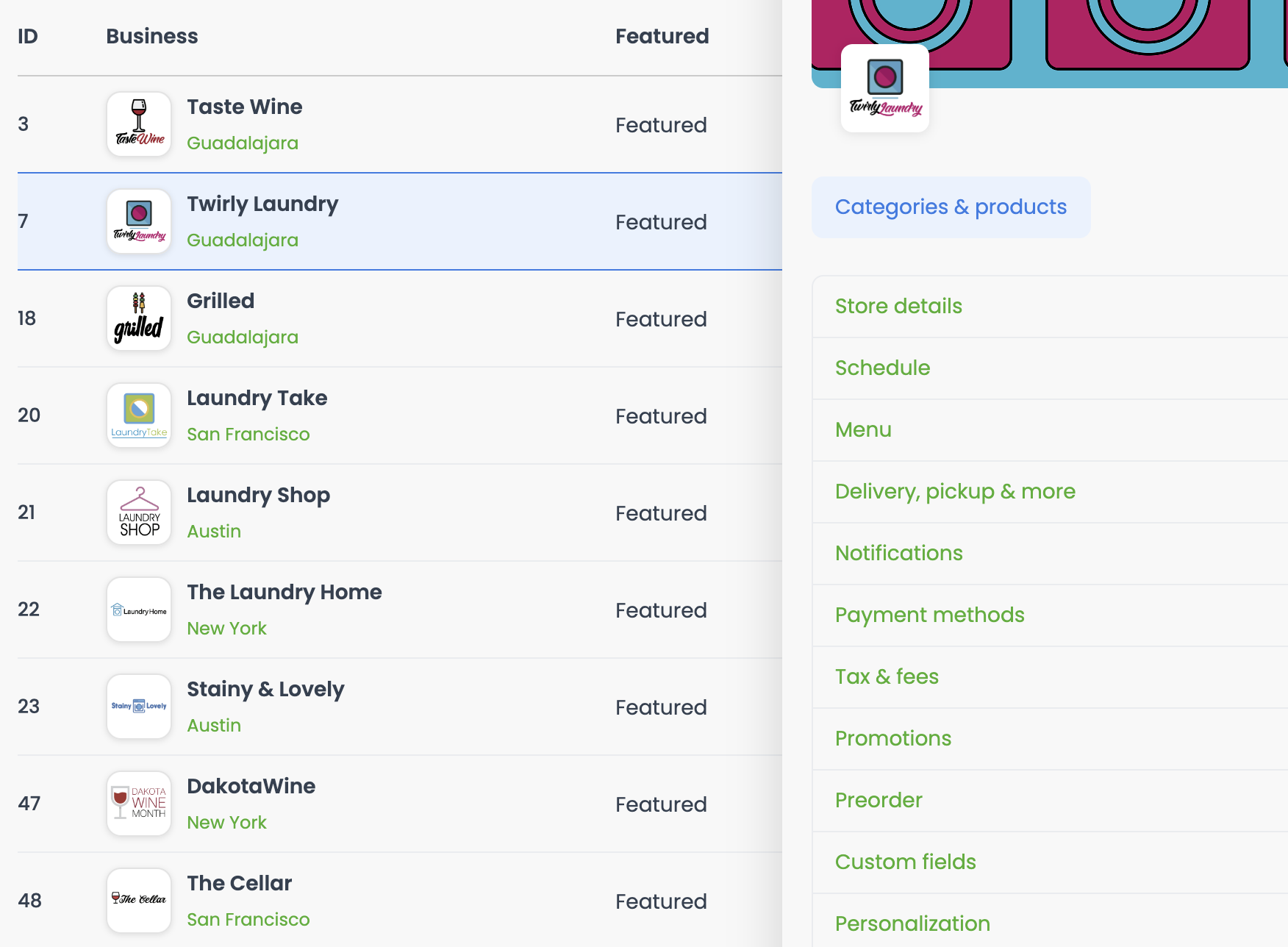The height and width of the screenshot is (947, 1288).
Task: Click the Twirly Laundry logo in list
Action: coord(139,221)
